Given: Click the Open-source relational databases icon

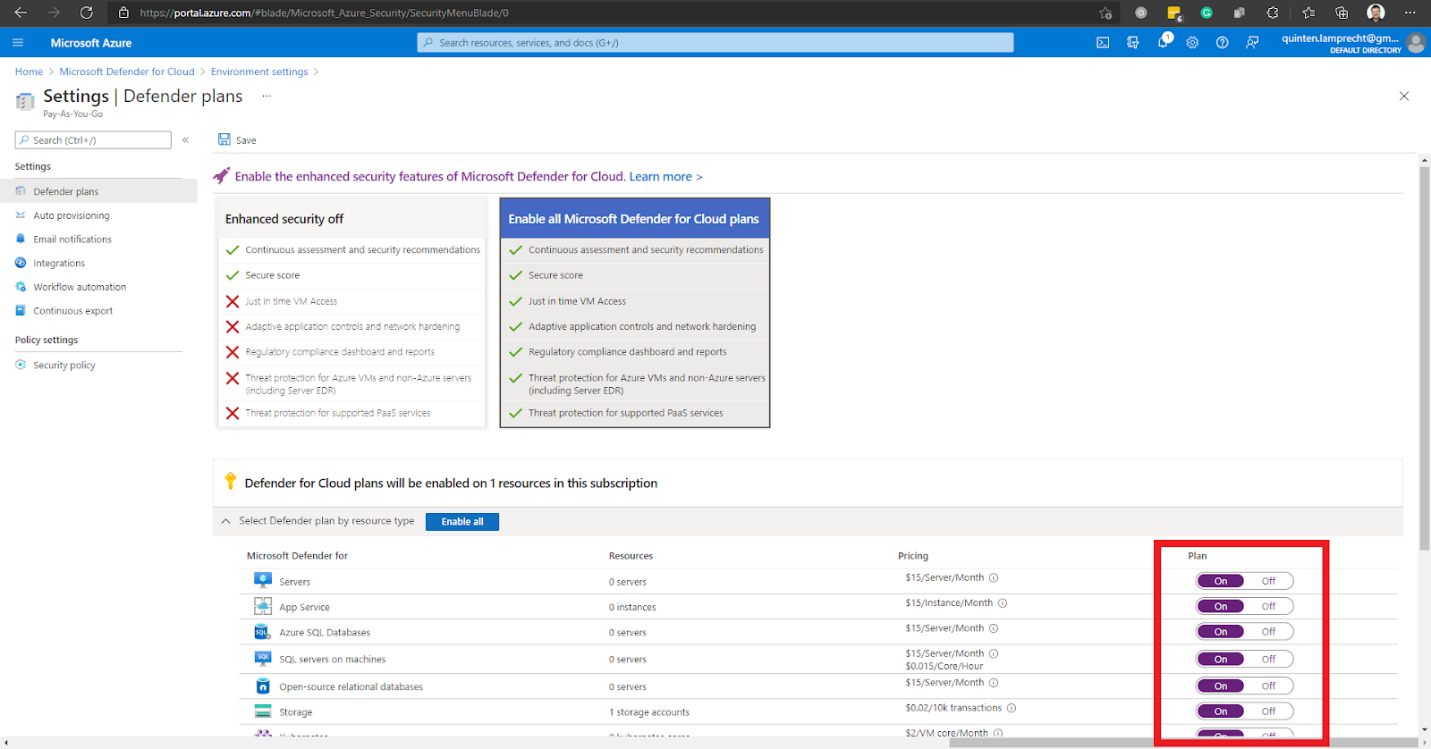Looking at the screenshot, I should (263, 686).
